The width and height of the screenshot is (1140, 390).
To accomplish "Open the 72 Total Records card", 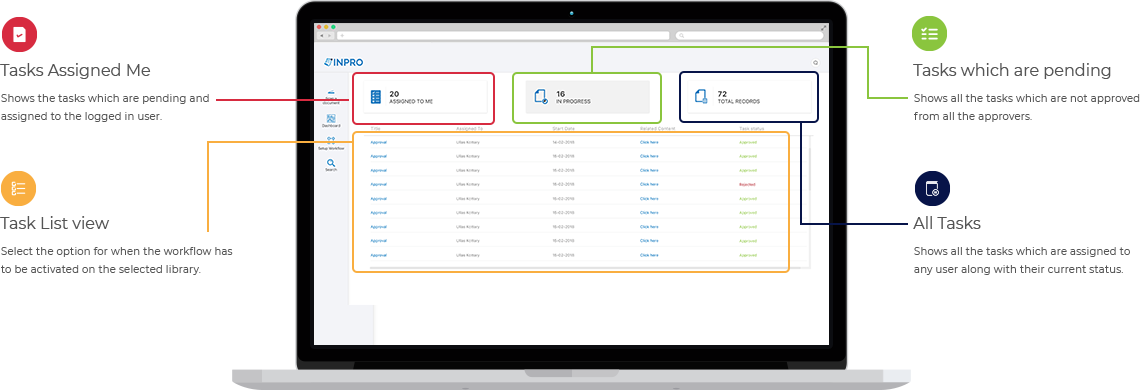I will 750,97.
